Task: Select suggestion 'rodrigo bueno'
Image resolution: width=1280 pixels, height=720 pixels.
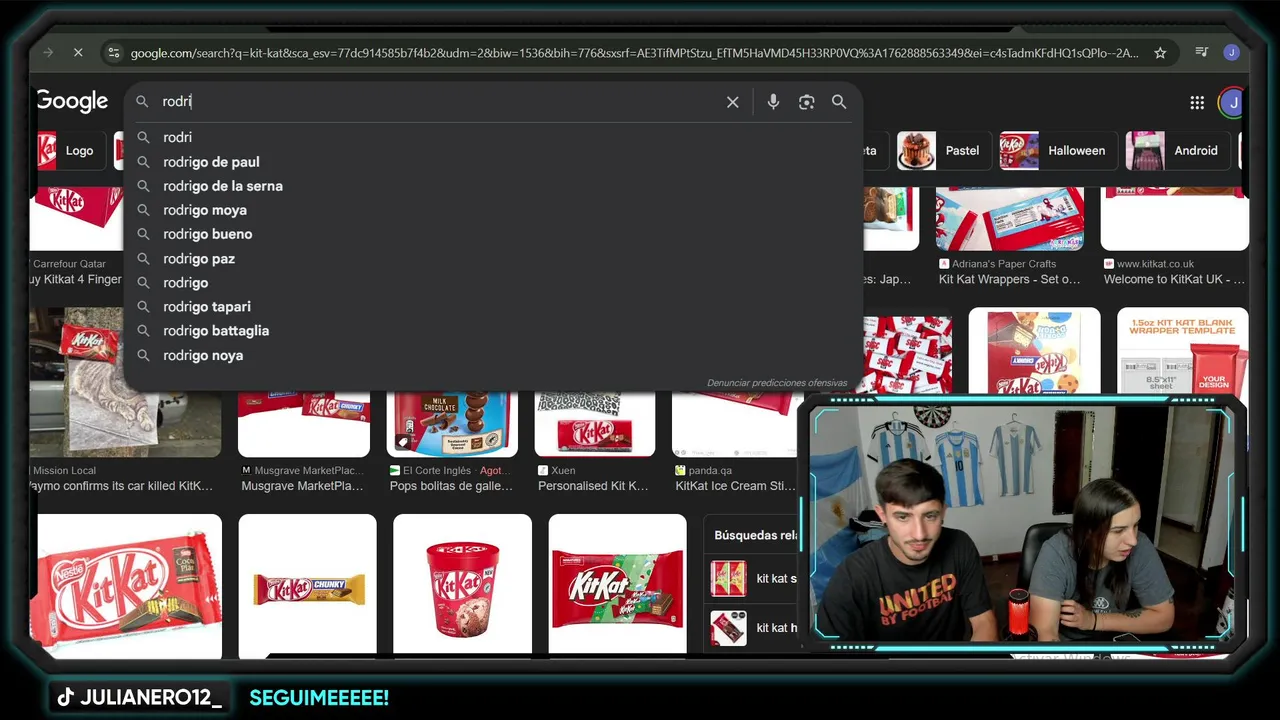Action: pos(493,234)
